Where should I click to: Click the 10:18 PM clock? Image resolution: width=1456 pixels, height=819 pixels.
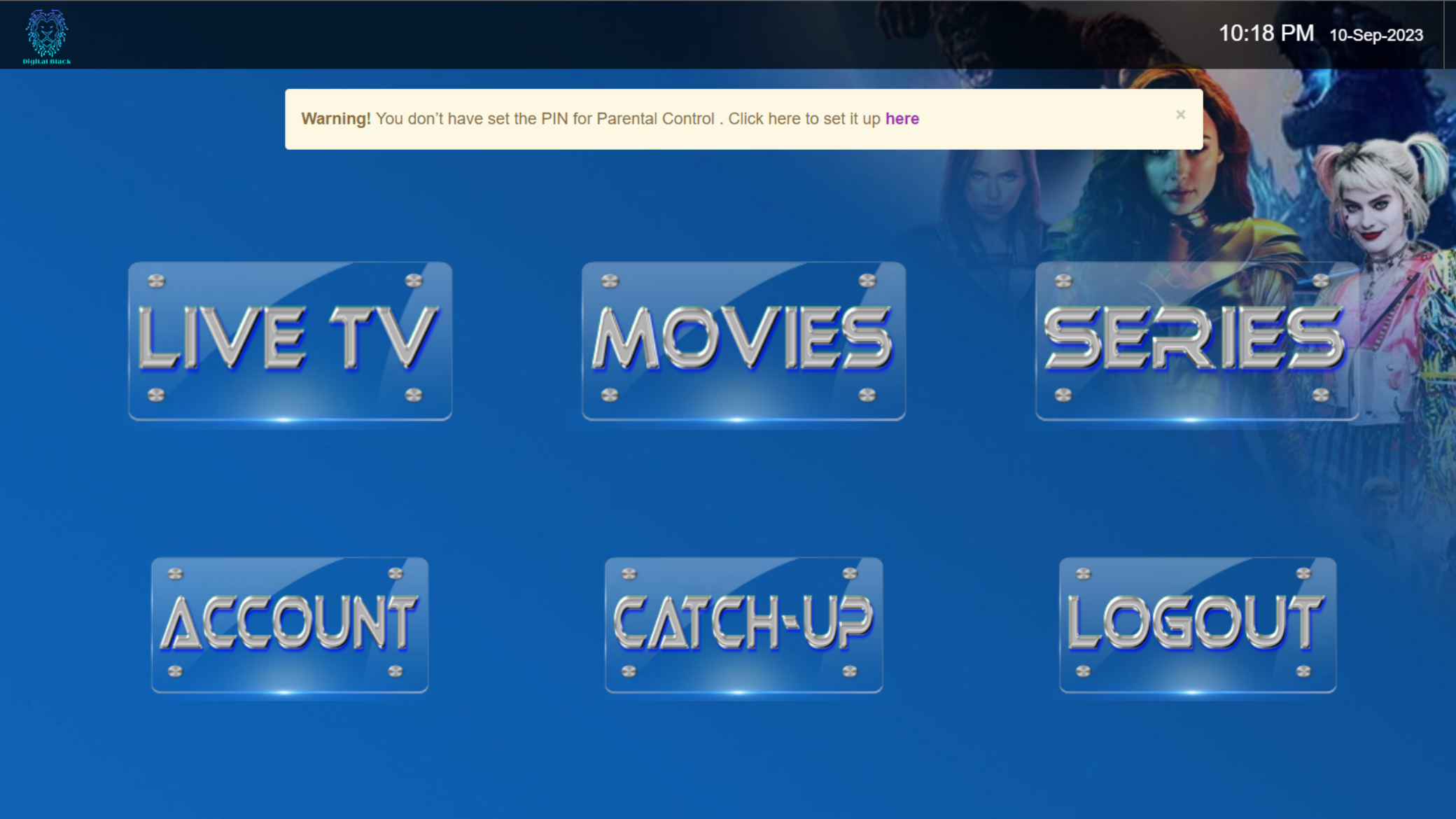coord(1266,34)
